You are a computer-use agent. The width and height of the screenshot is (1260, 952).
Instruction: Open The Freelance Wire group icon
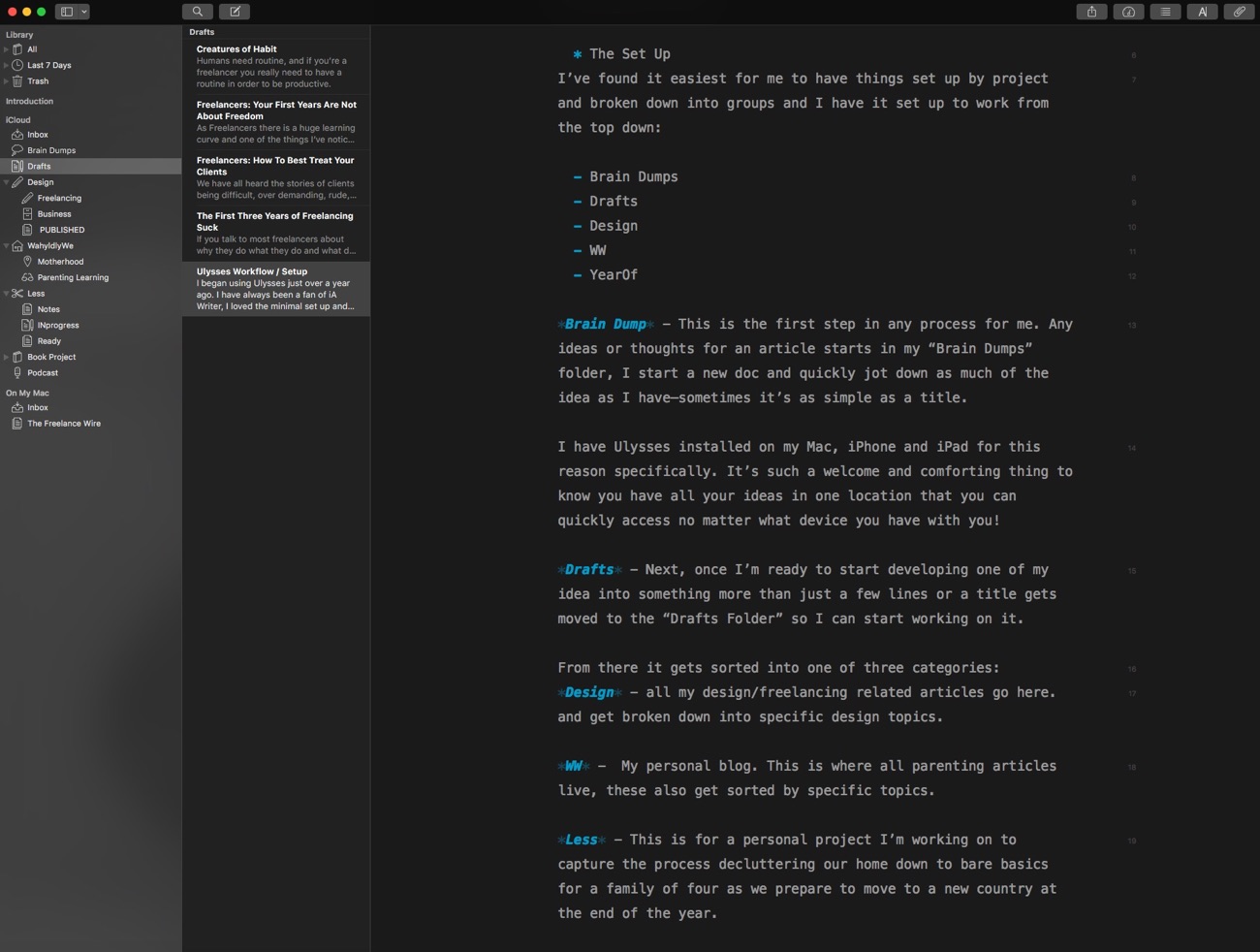click(x=17, y=424)
